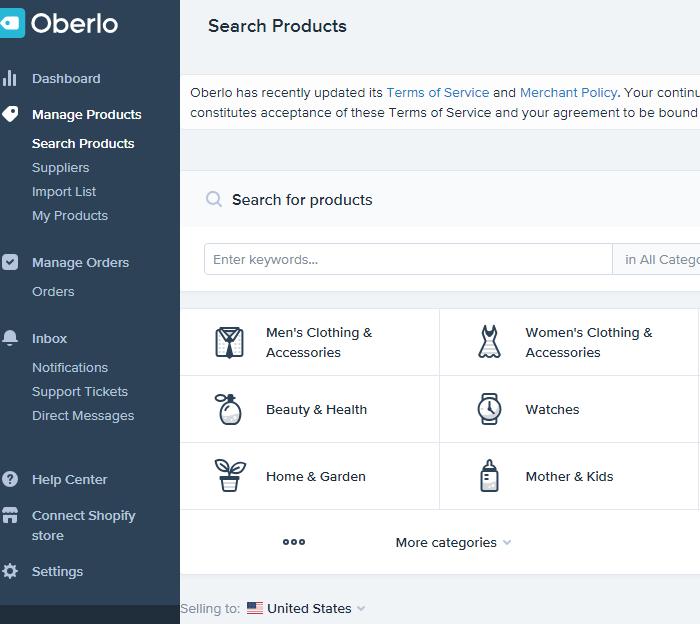
Task: Open Support Tickets under Inbox
Action: click(x=79, y=391)
